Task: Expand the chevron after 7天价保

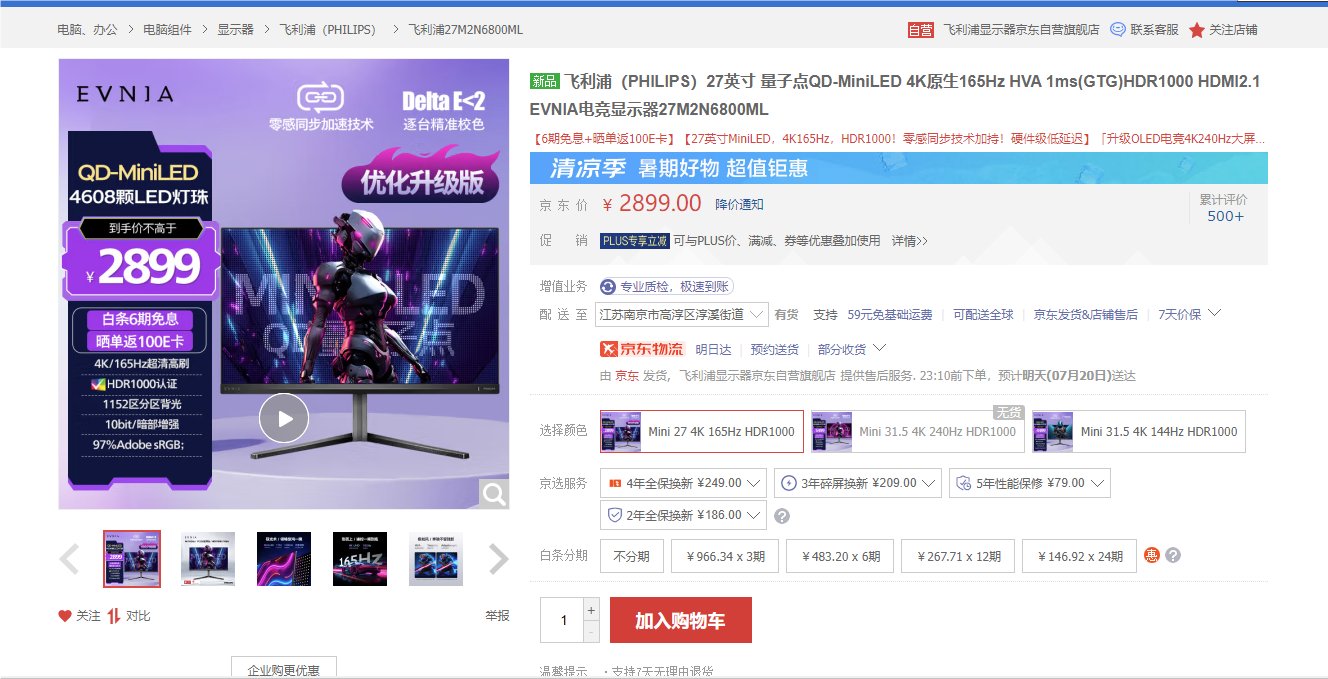Action: [1214, 313]
